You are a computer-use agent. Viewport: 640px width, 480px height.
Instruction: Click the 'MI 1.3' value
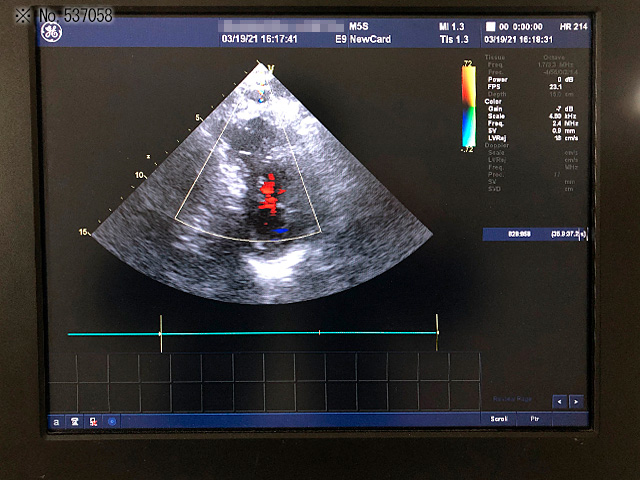pyautogui.click(x=452, y=27)
